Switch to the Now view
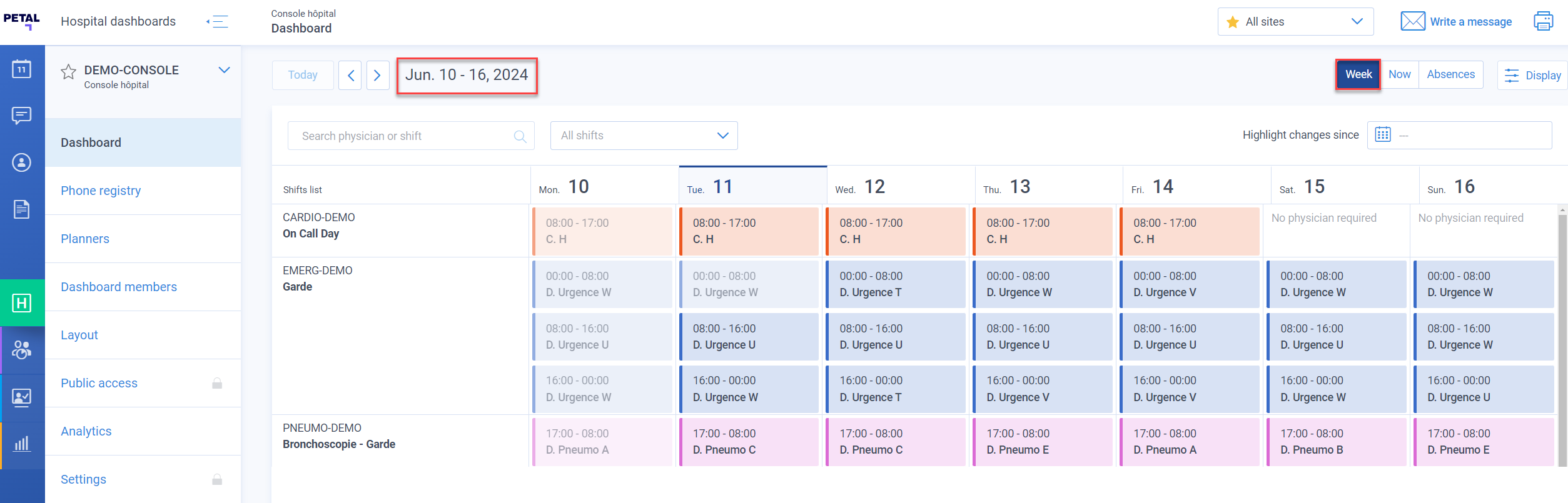This screenshot has height=503, width=1568. point(1399,74)
